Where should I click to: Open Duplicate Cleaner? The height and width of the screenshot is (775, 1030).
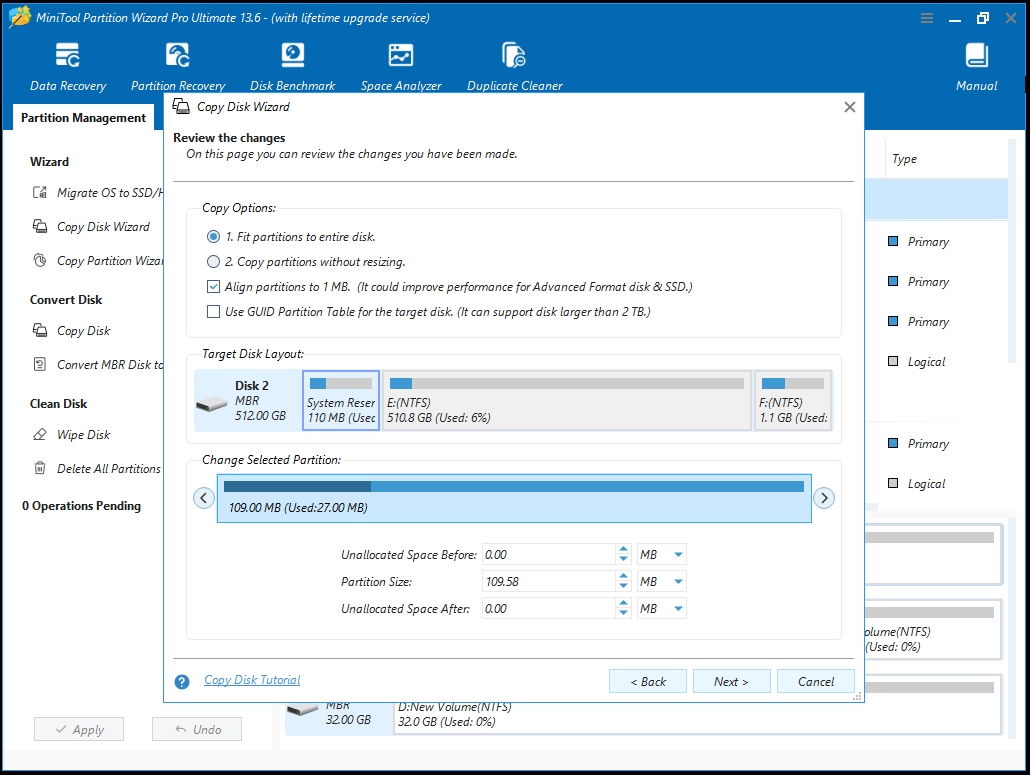coord(514,67)
